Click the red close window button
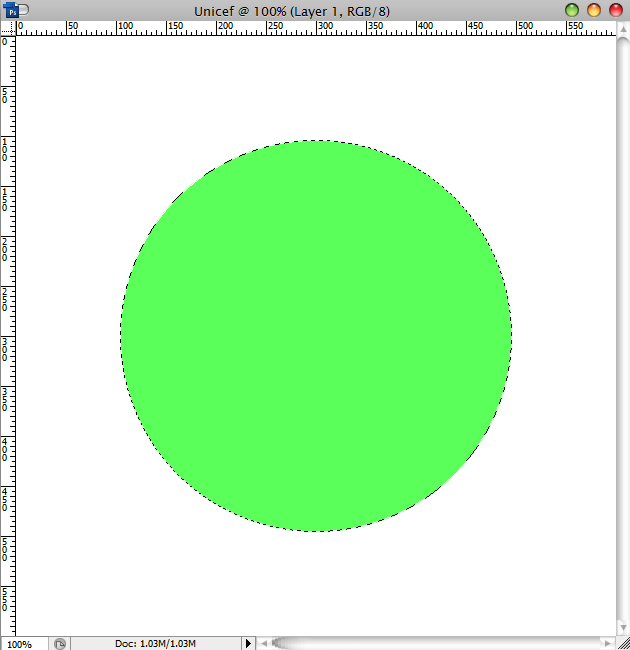 coord(615,10)
